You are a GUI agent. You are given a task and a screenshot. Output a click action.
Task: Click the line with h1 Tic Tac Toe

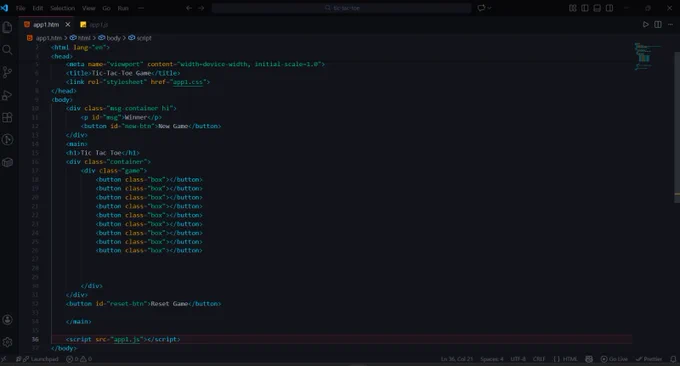point(102,153)
